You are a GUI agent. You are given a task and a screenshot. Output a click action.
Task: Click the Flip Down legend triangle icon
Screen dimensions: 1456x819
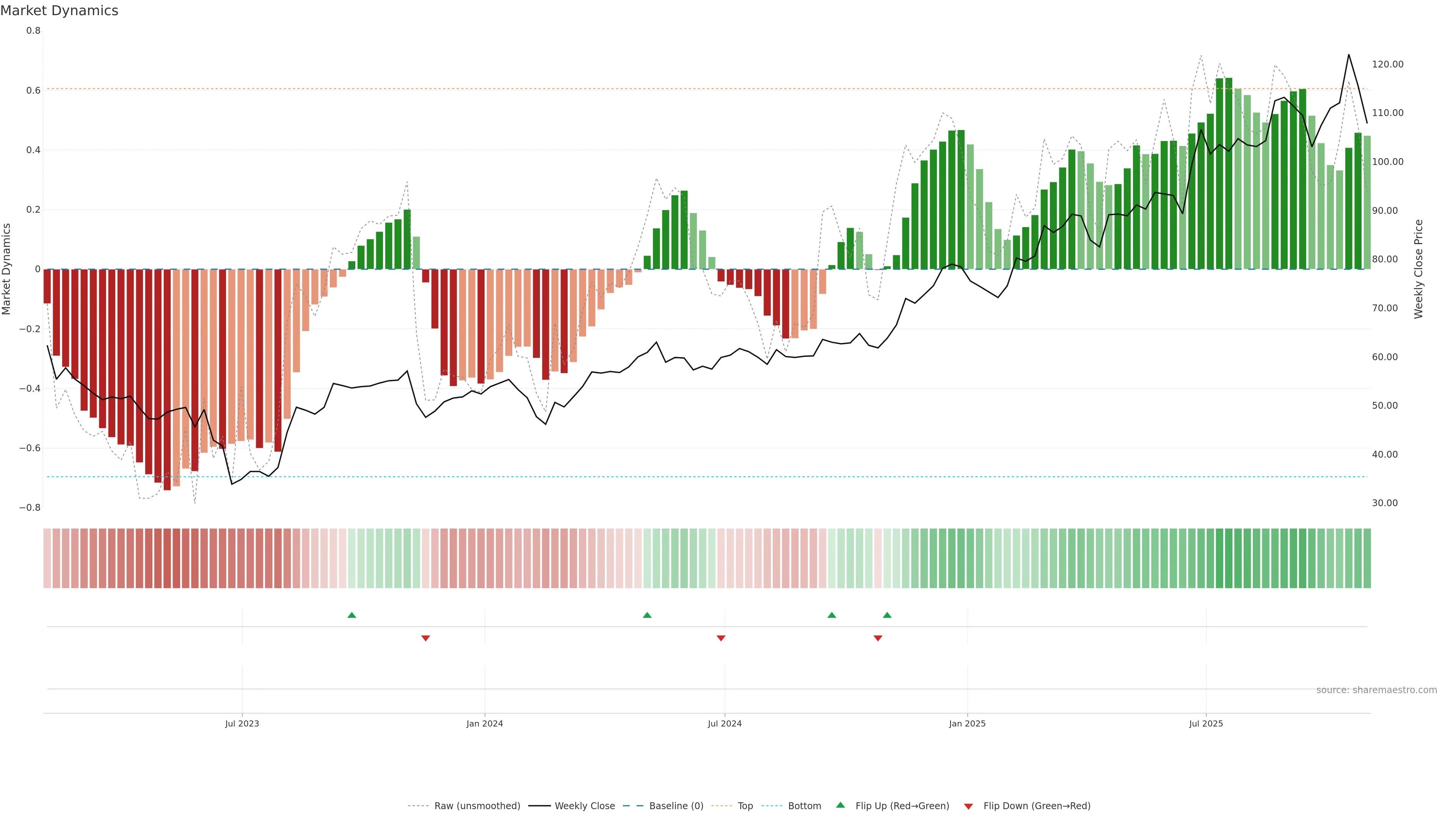coord(968,806)
